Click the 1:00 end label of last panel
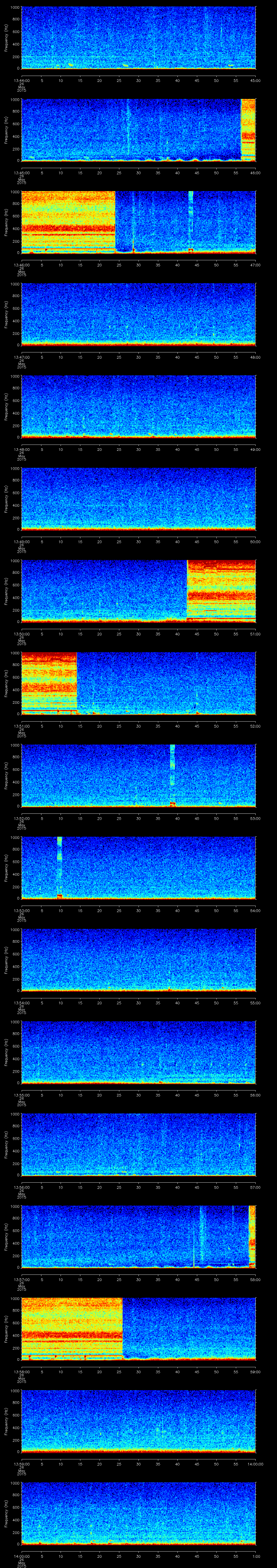Image resolution: width=277 pixels, height=1568 pixels. 256,1556
